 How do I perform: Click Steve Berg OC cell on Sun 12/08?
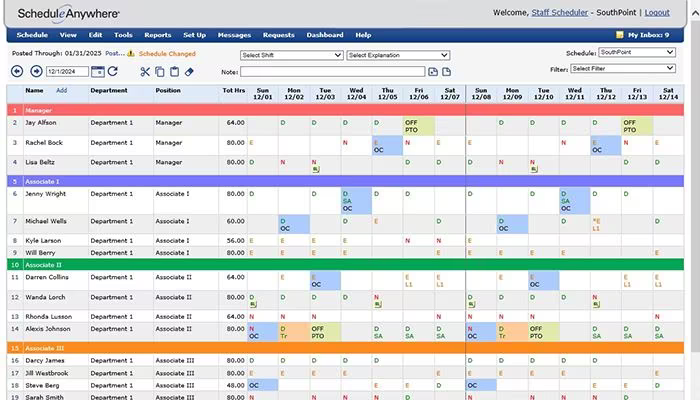[481, 385]
